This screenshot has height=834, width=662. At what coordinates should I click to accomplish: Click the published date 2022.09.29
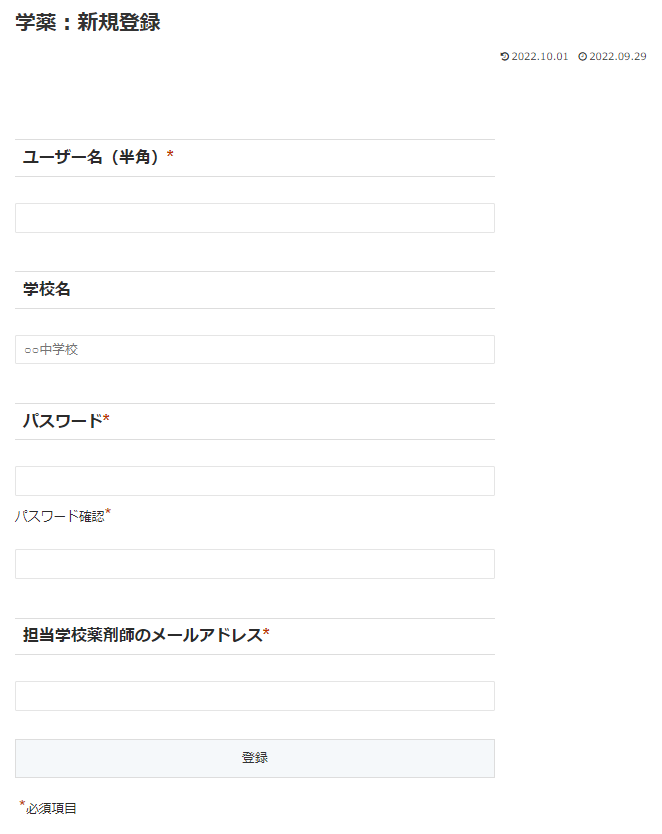coord(617,57)
